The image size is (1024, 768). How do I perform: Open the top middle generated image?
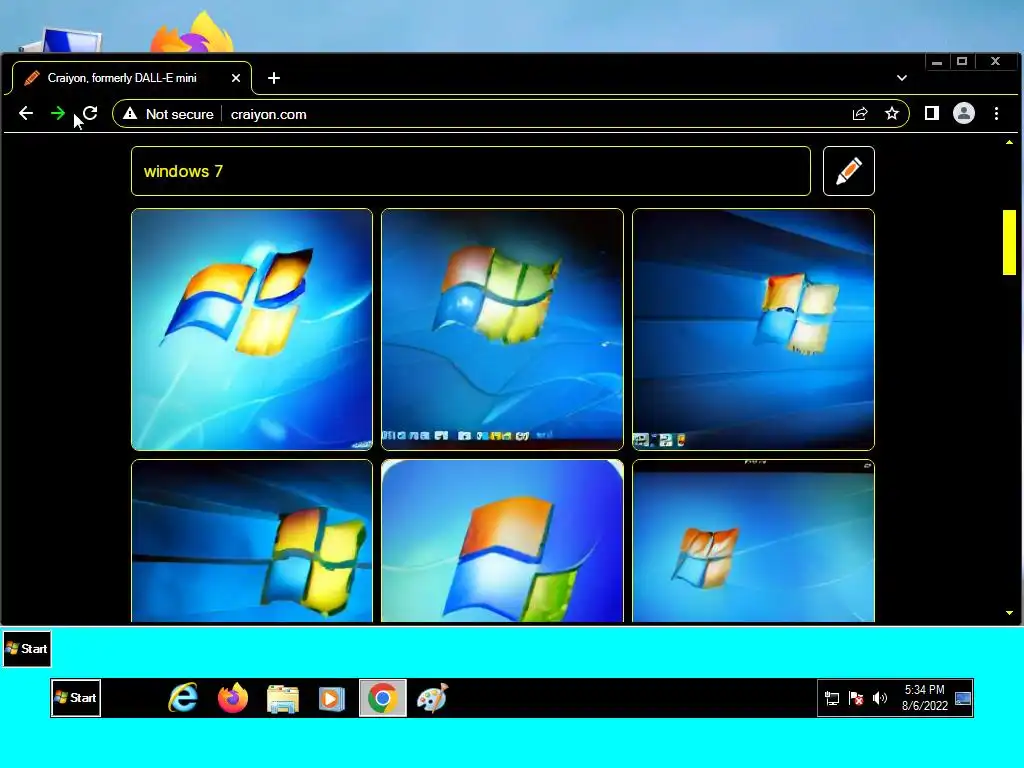click(502, 329)
